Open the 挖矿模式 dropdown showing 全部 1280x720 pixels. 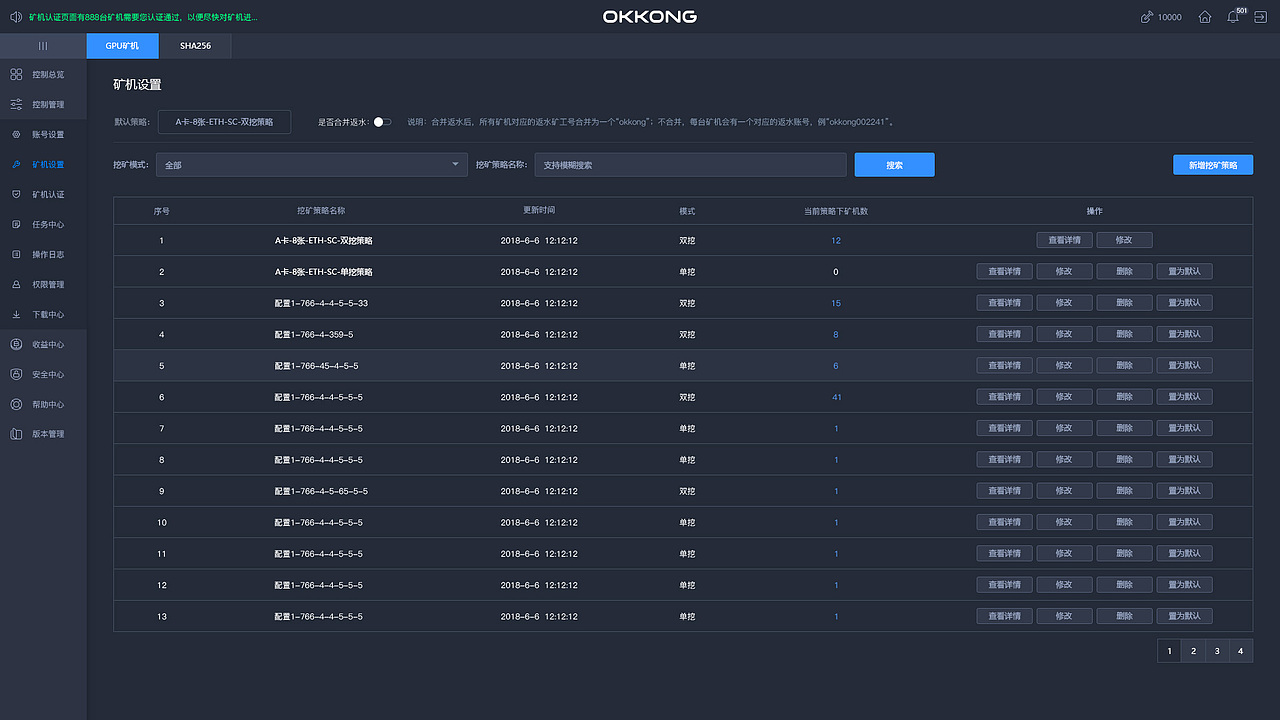point(311,164)
